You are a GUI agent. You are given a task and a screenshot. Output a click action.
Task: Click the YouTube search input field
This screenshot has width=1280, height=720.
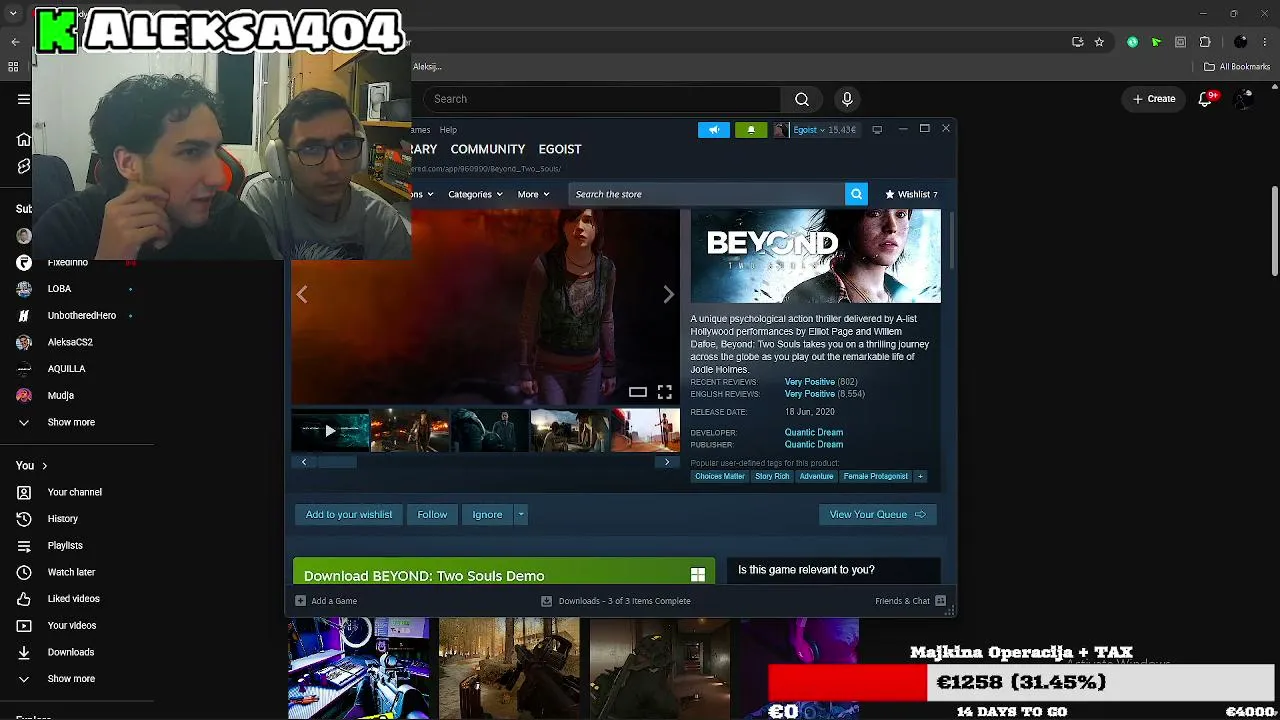600,99
